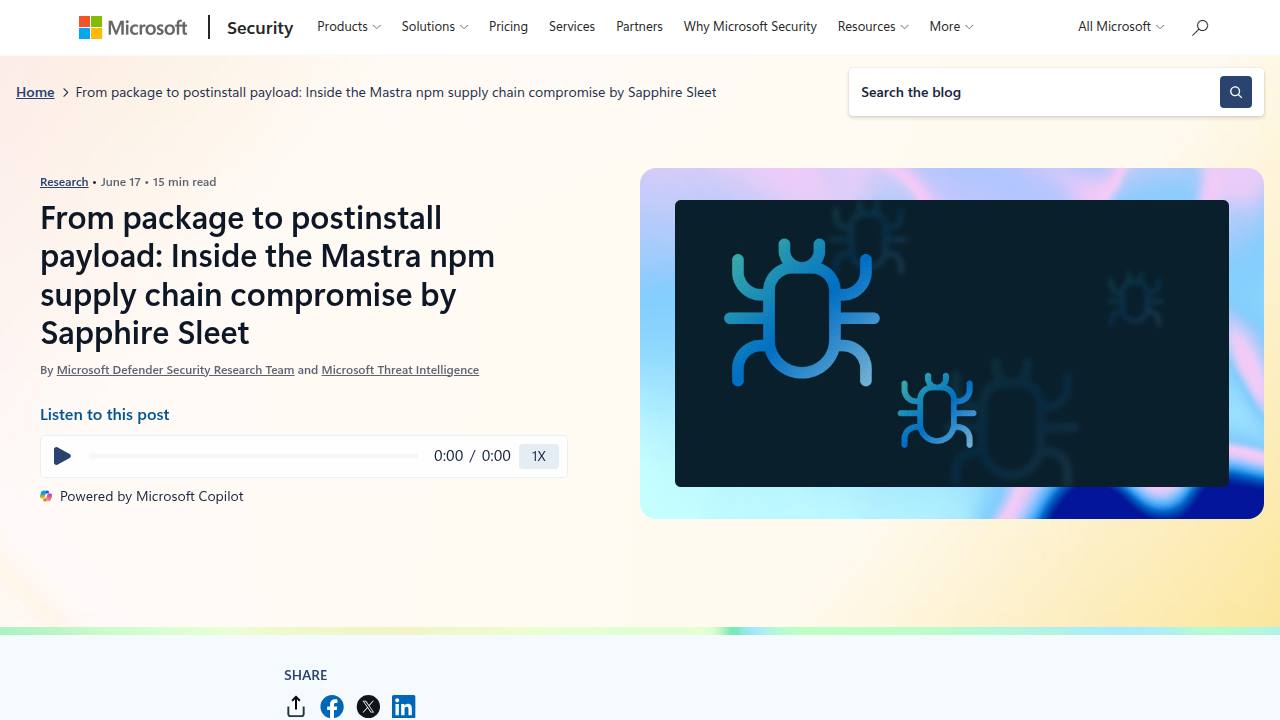Expand the Resources dropdown menu
This screenshot has width=1280, height=720.
coord(873,27)
